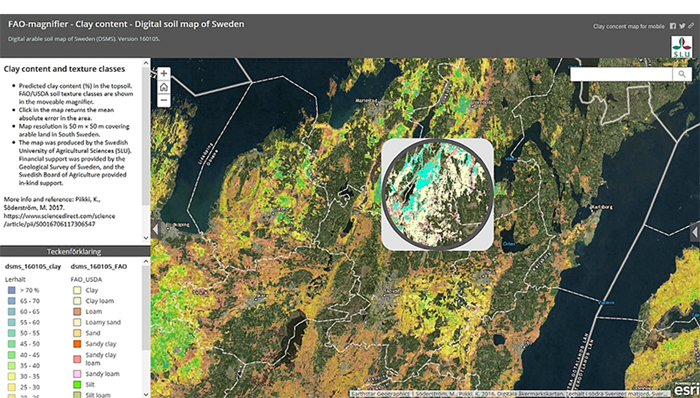Share the map on Facebook
The image size is (700, 398).
(x=673, y=26)
